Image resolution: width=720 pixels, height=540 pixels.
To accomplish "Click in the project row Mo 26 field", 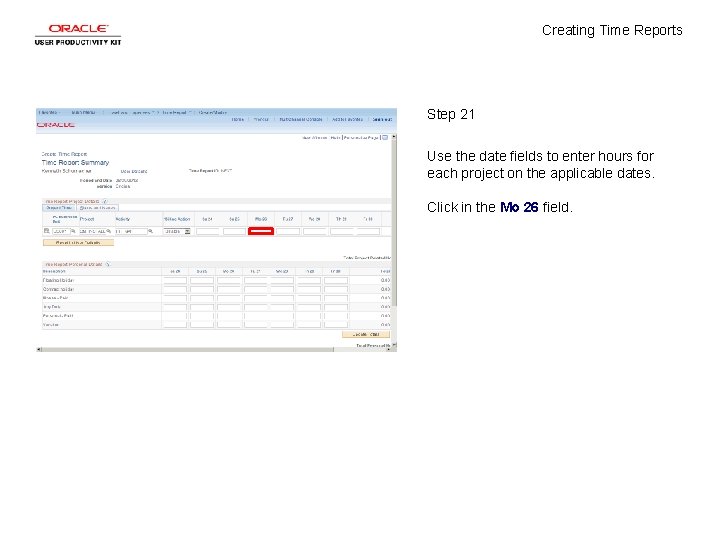I will click(261, 231).
